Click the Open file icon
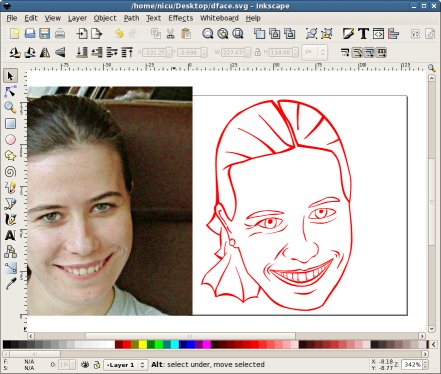Image resolution: width=441 pixels, height=374 pixels. pyautogui.click(x=30, y=33)
